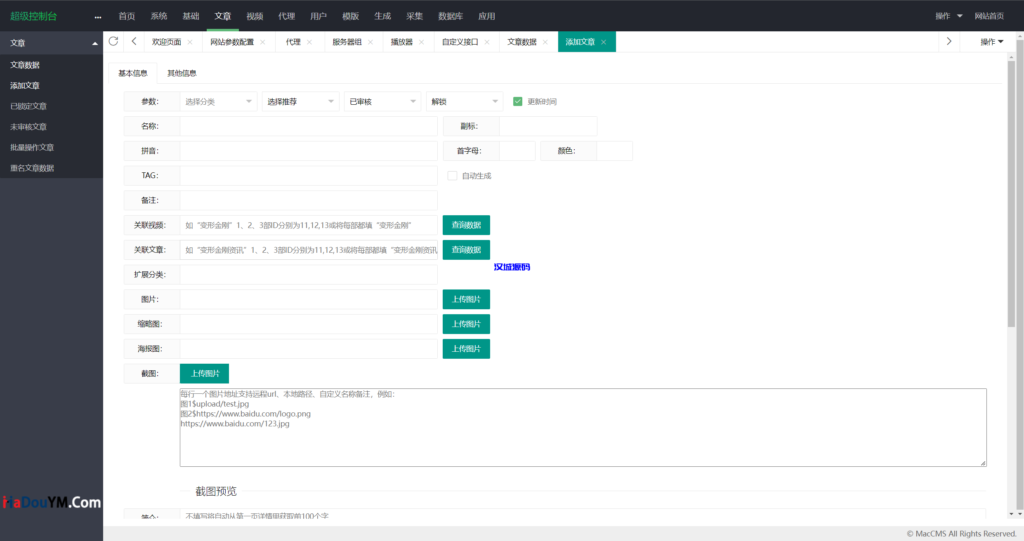Screen dimensions: 1024x541
Task: Open the 选择分类 category dropdown
Action: (x=218, y=101)
